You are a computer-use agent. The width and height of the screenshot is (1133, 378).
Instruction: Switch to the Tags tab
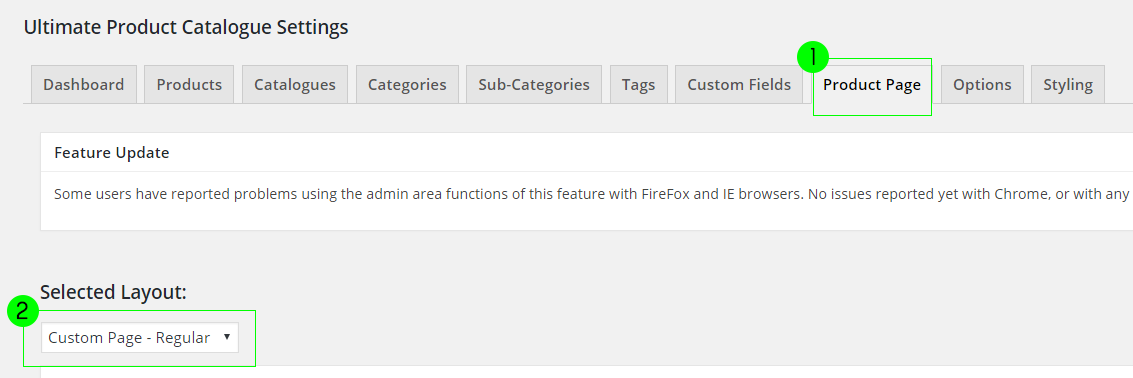tap(639, 85)
